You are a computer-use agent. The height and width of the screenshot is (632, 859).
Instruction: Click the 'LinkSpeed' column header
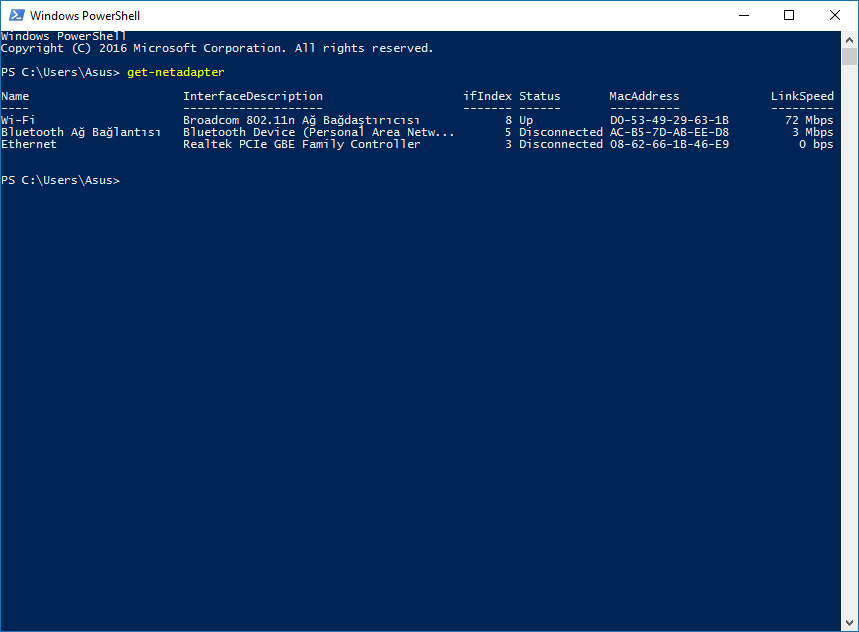coord(802,96)
